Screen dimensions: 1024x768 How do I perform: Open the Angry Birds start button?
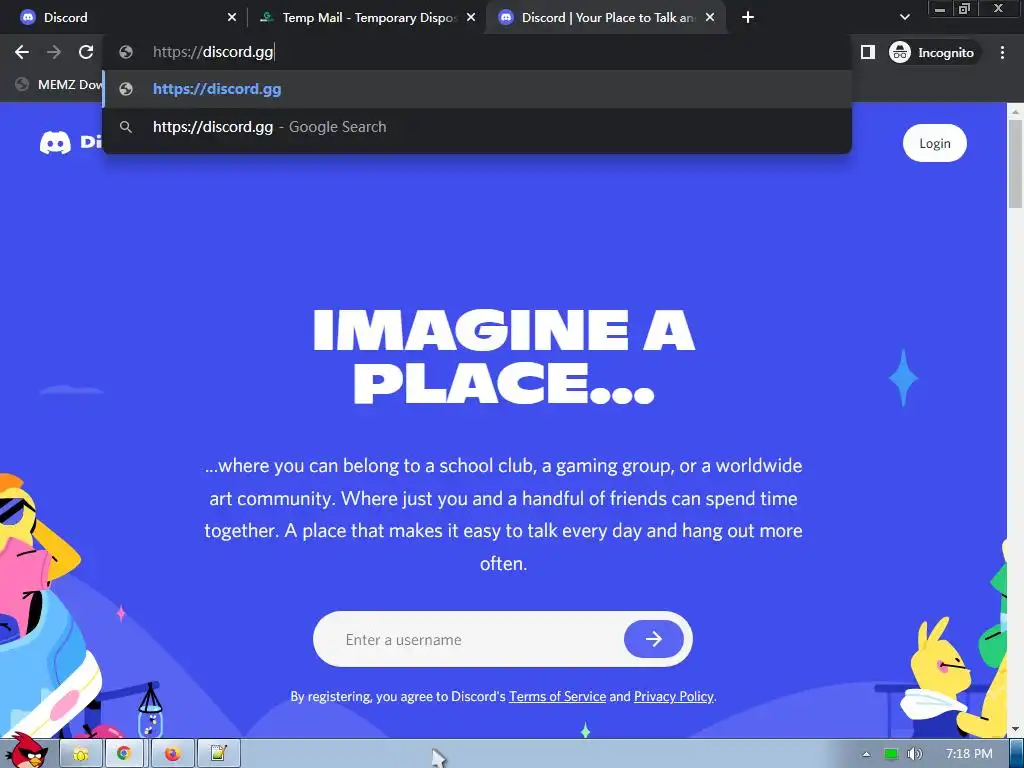point(26,751)
